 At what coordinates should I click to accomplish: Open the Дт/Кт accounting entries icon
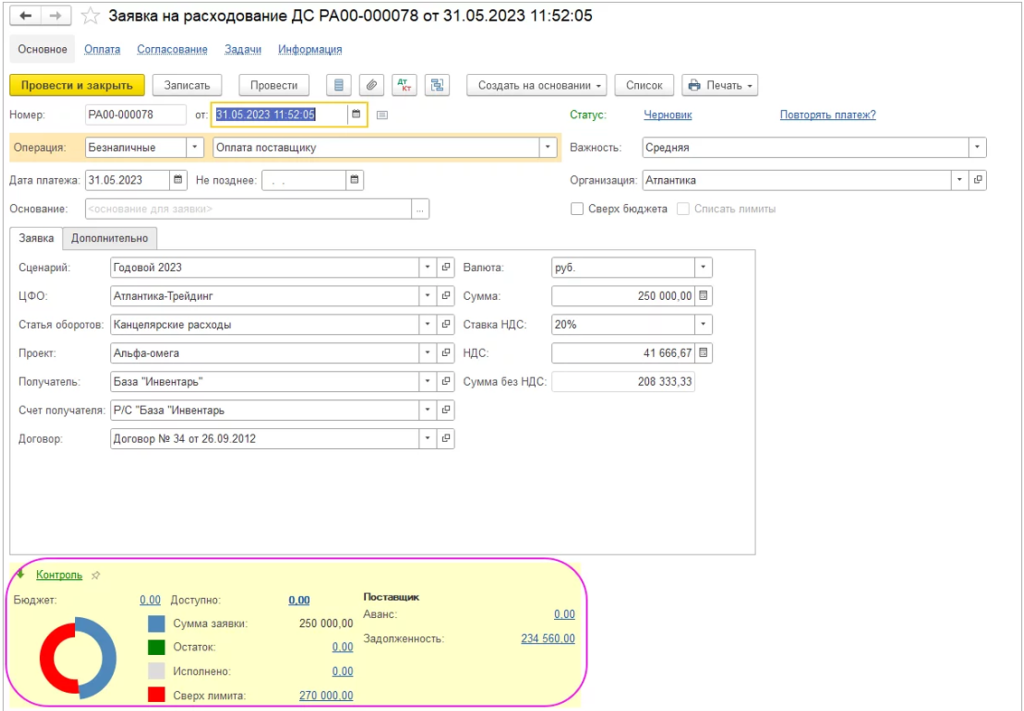pos(404,85)
